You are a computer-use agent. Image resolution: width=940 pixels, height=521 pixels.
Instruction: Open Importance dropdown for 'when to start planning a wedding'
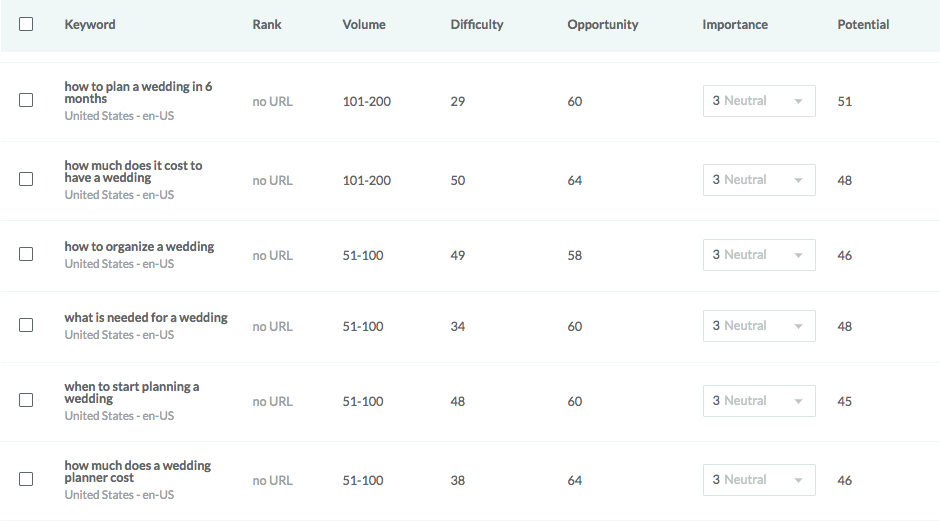point(759,401)
